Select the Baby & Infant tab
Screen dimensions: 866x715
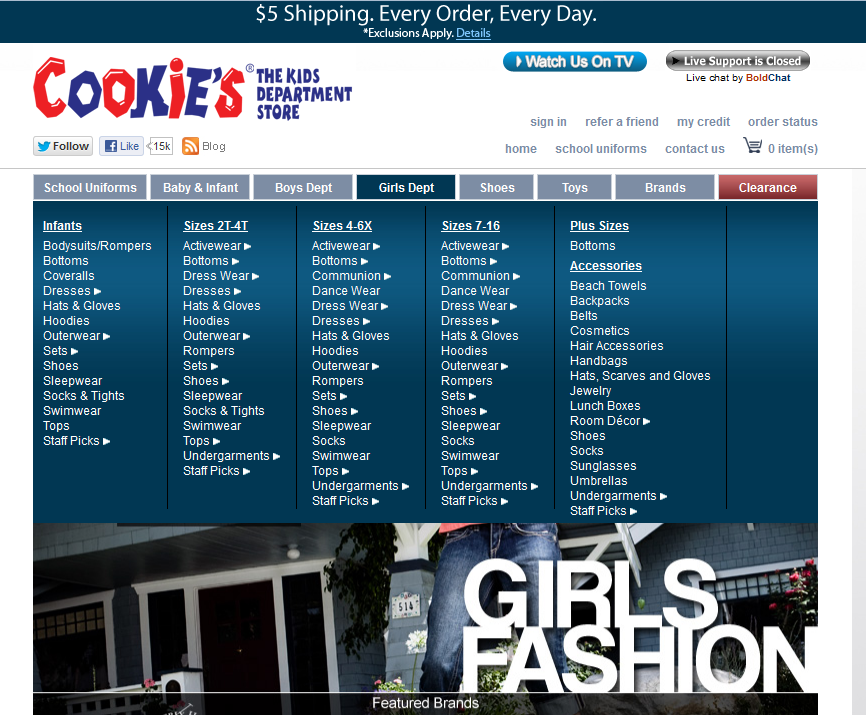pyautogui.click(x=200, y=188)
